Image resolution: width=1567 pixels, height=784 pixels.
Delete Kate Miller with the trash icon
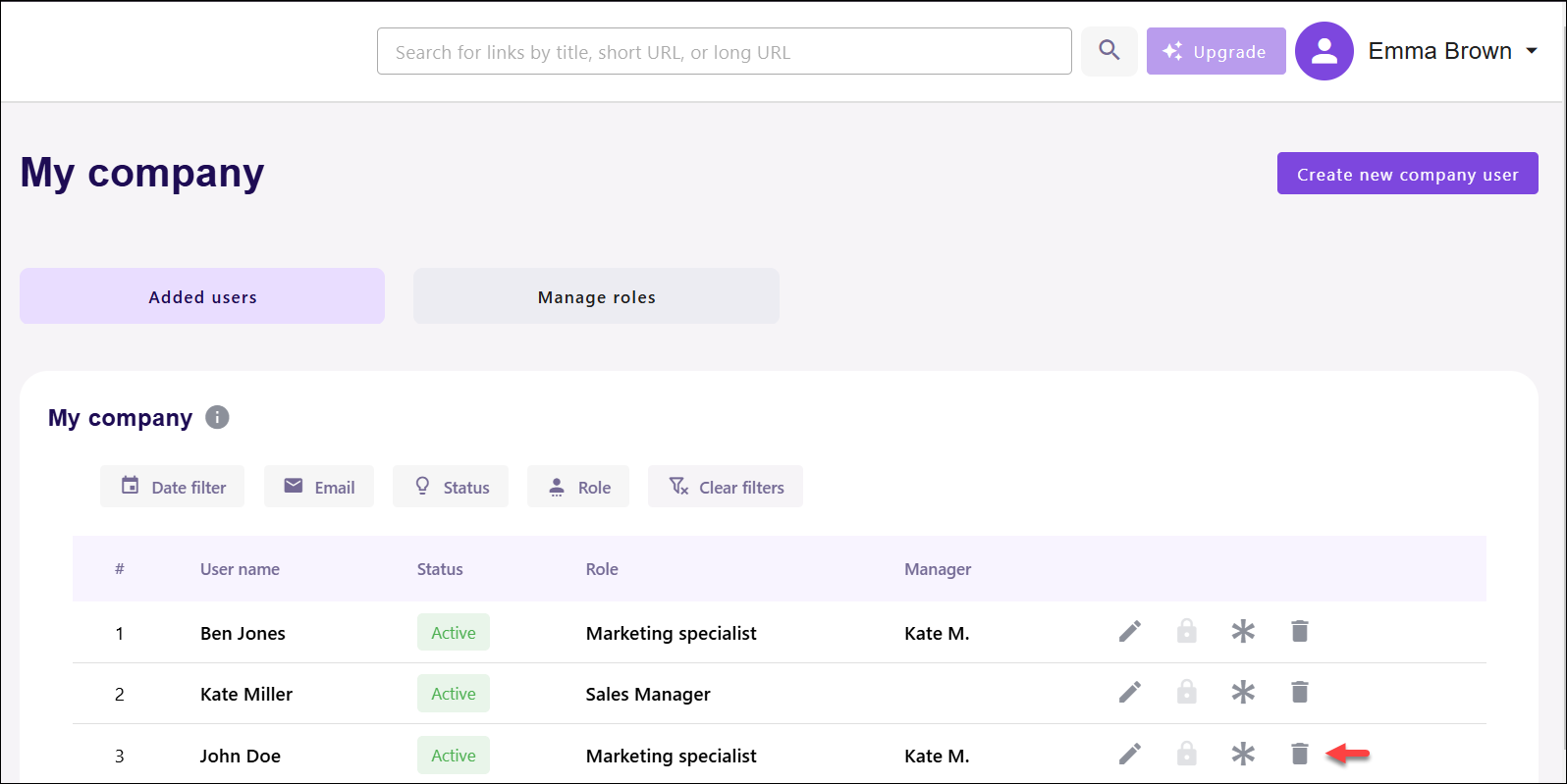1300,692
